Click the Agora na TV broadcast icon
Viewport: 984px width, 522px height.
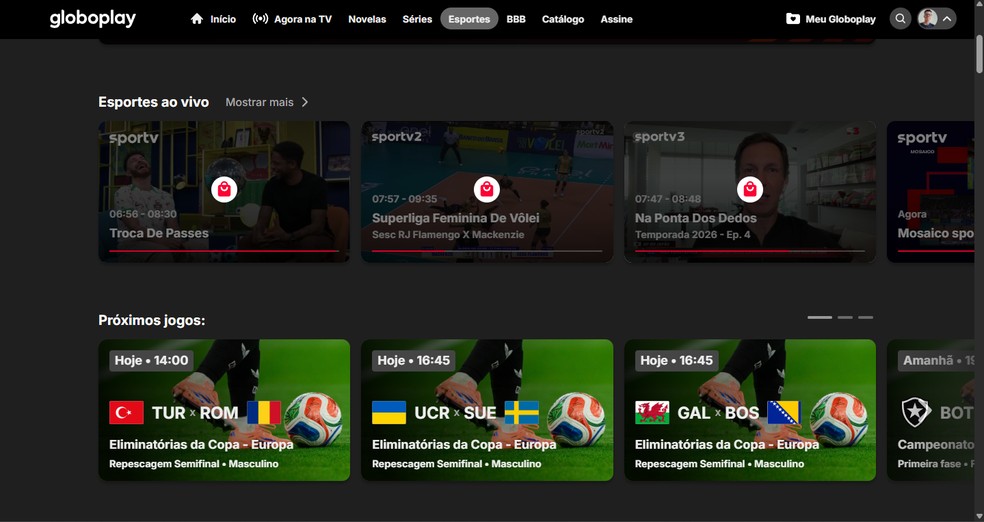pos(260,19)
